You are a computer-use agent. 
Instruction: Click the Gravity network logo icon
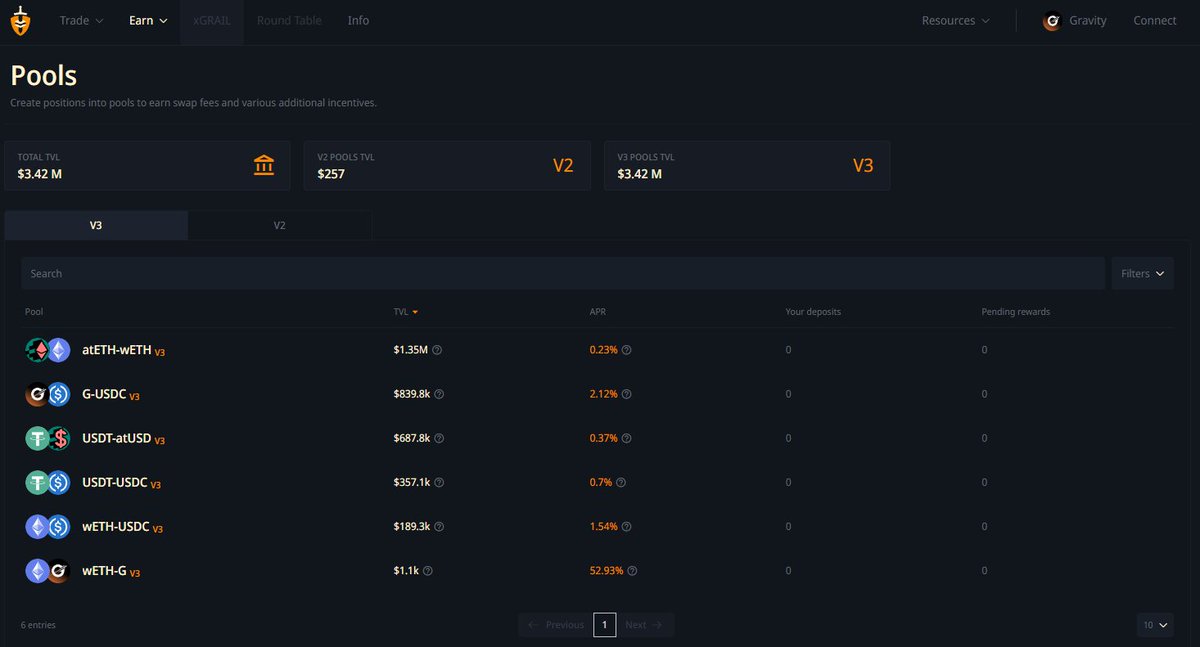pos(1052,21)
